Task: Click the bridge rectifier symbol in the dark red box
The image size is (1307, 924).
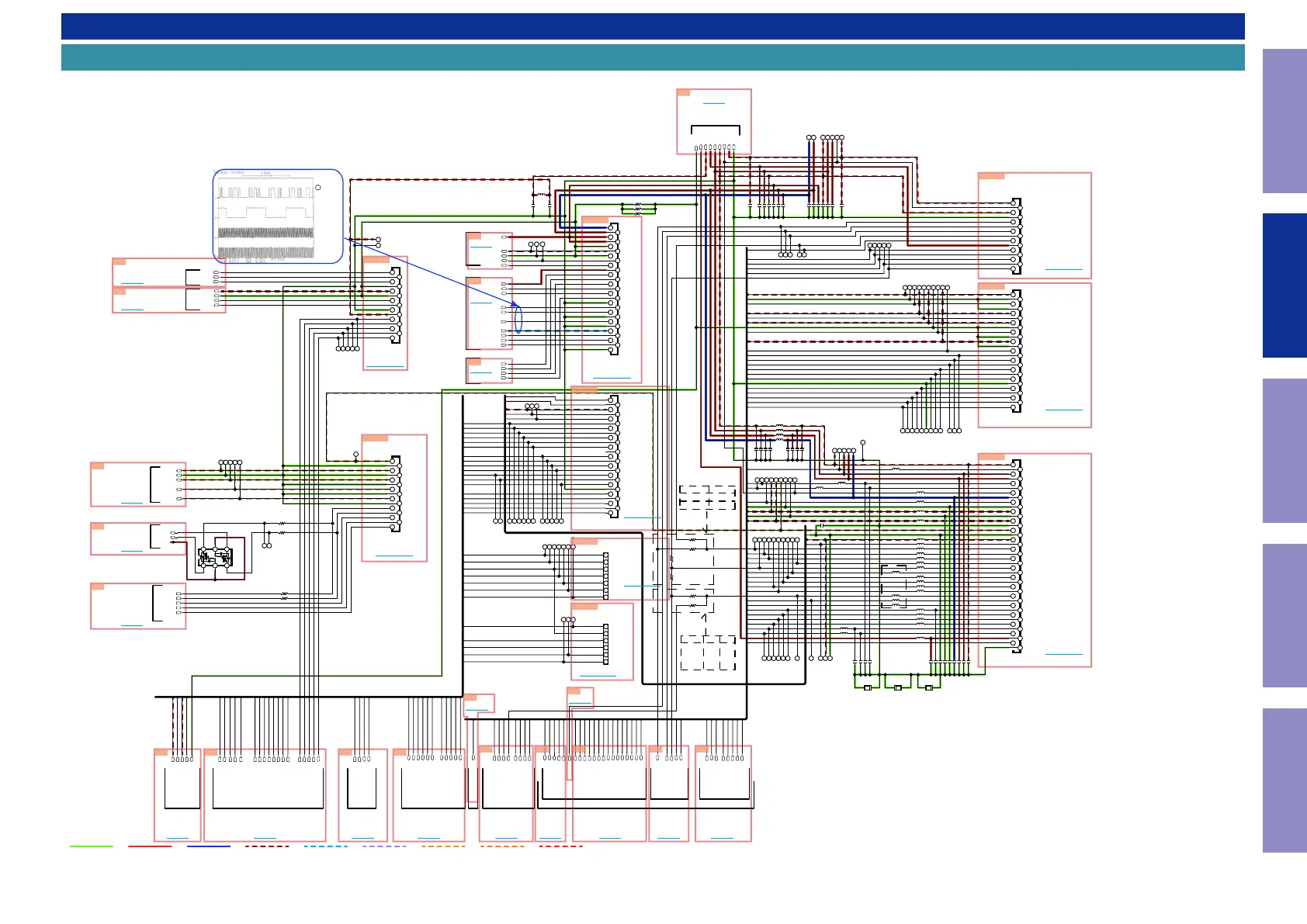Action: pyautogui.click(x=216, y=557)
